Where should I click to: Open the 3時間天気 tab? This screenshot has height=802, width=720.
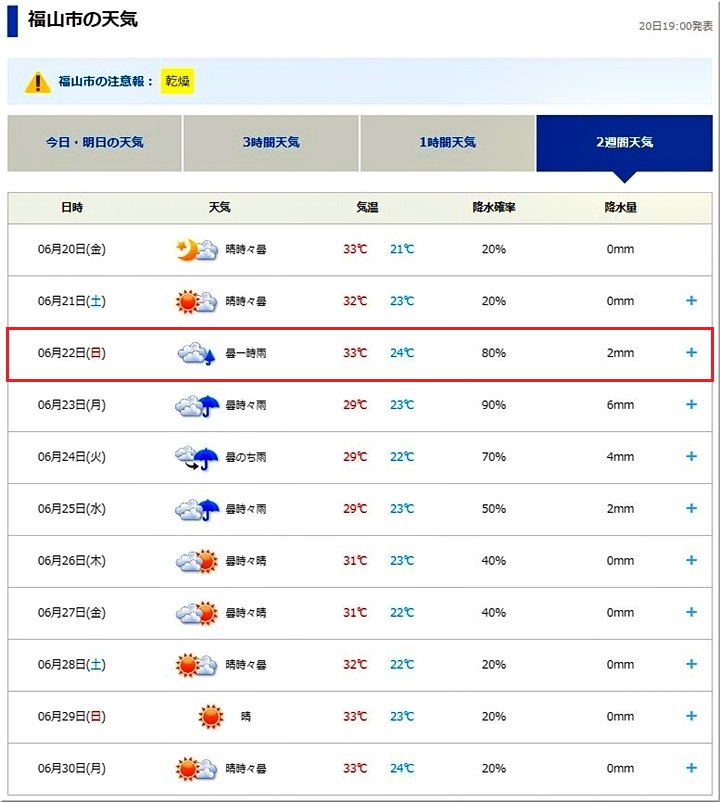tap(271, 143)
